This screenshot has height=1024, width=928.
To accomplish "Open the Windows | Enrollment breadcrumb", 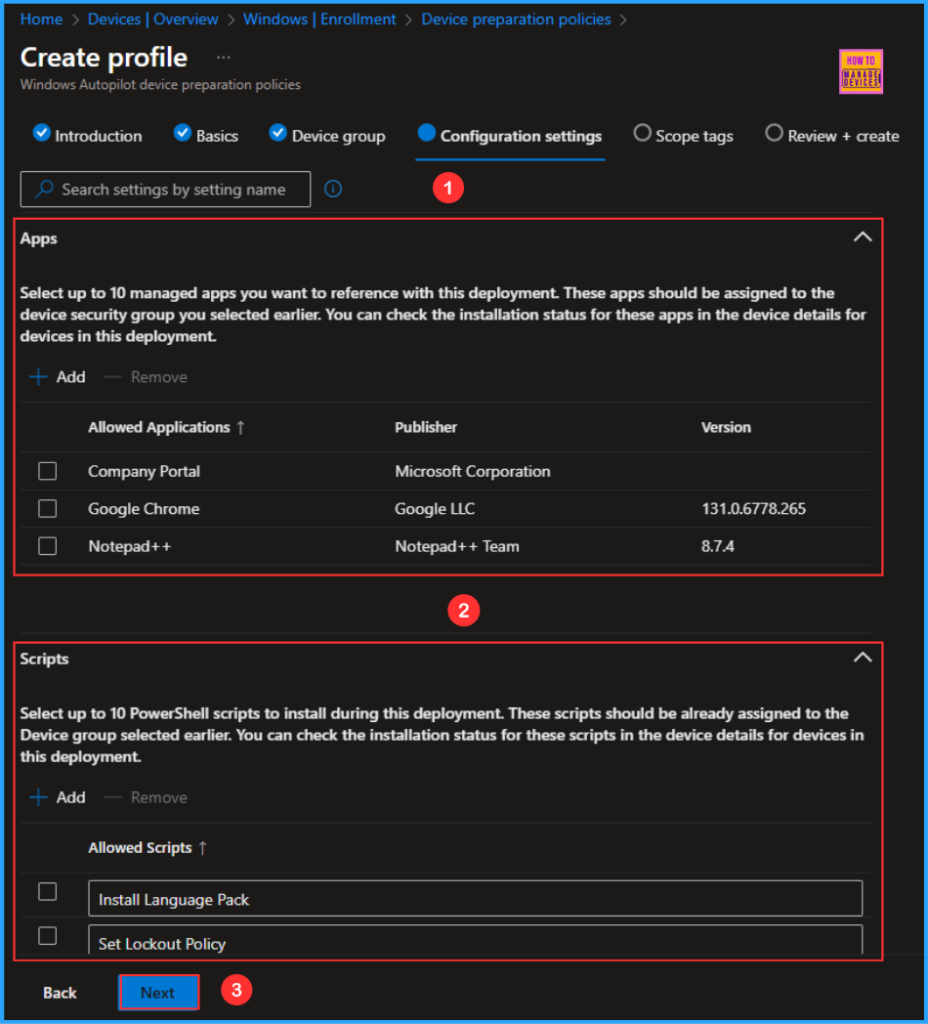I will pos(319,20).
